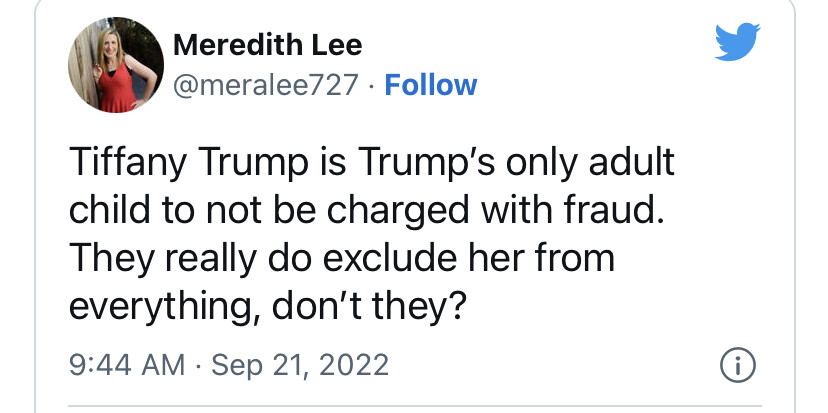Click the Twitter bird logo

pyautogui.click(x=737, y=42)
